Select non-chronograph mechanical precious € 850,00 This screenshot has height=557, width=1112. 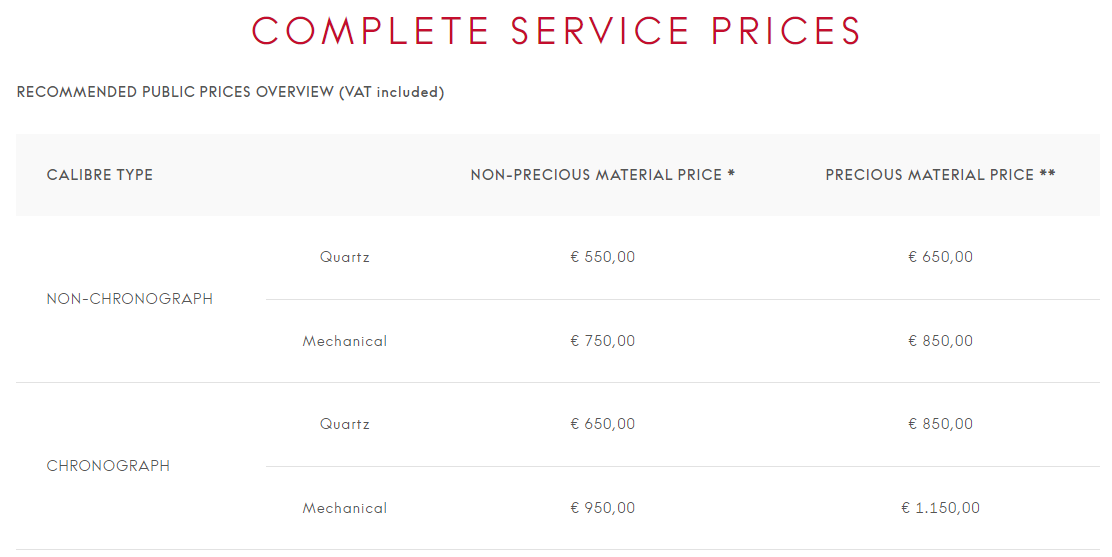[940, 341]
